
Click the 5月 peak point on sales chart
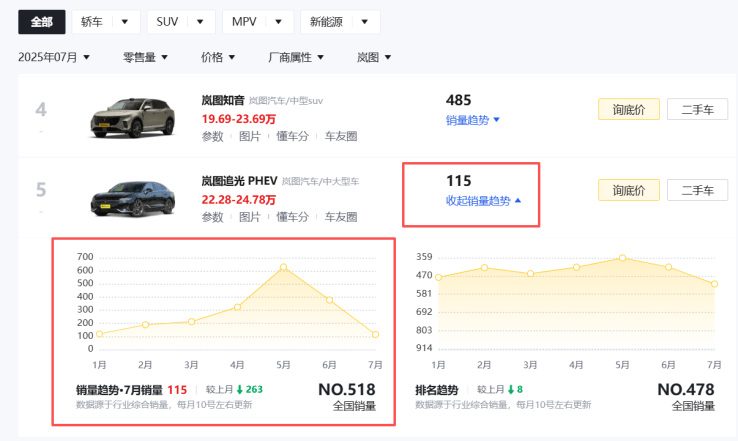coord(283,267)
